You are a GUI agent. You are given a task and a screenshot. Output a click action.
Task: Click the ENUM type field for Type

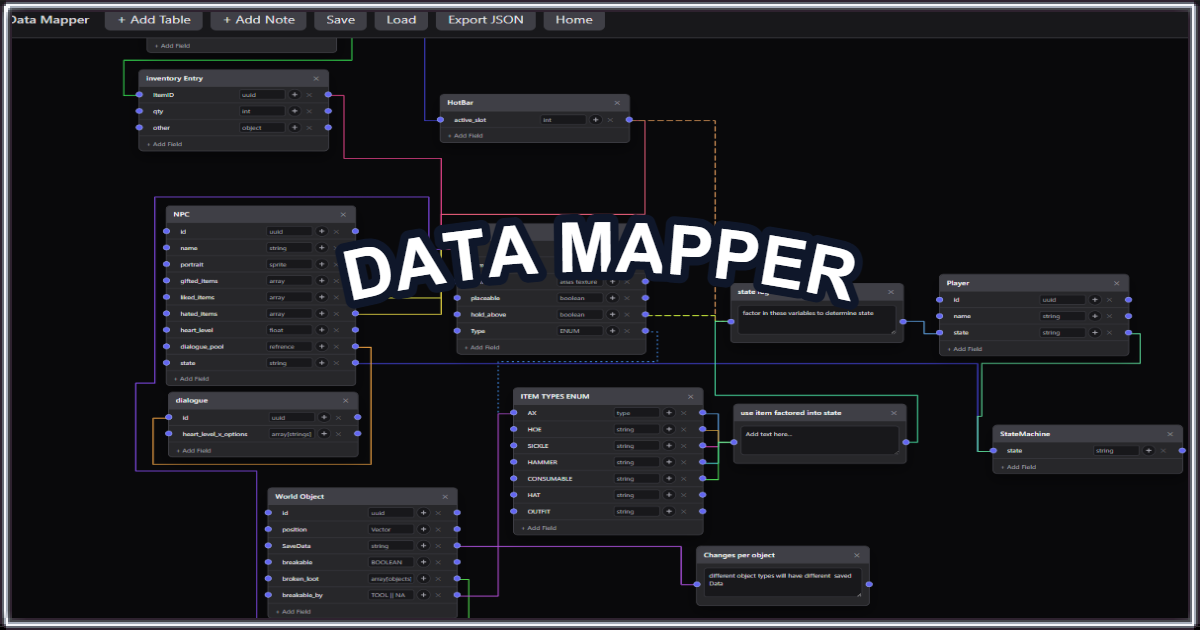(580, 330)
